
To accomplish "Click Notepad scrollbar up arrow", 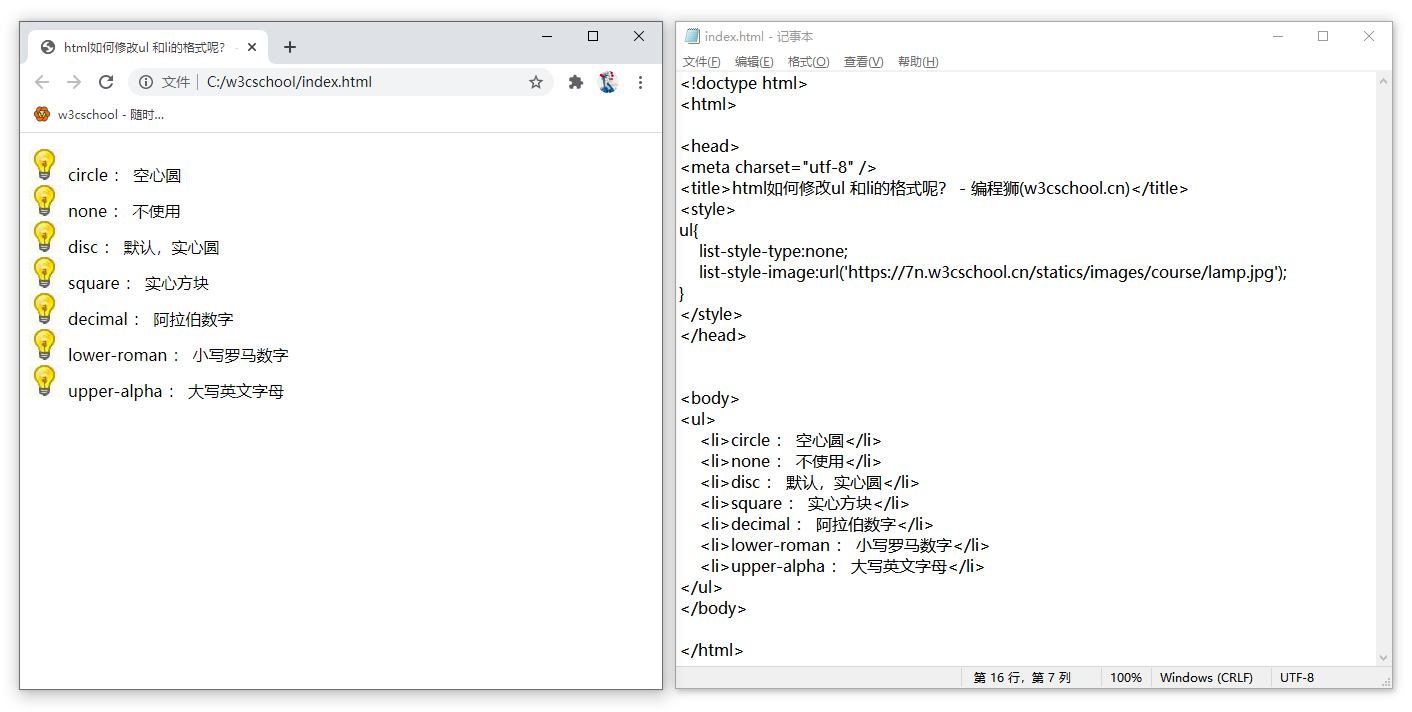I will [x=1384, y=82].
